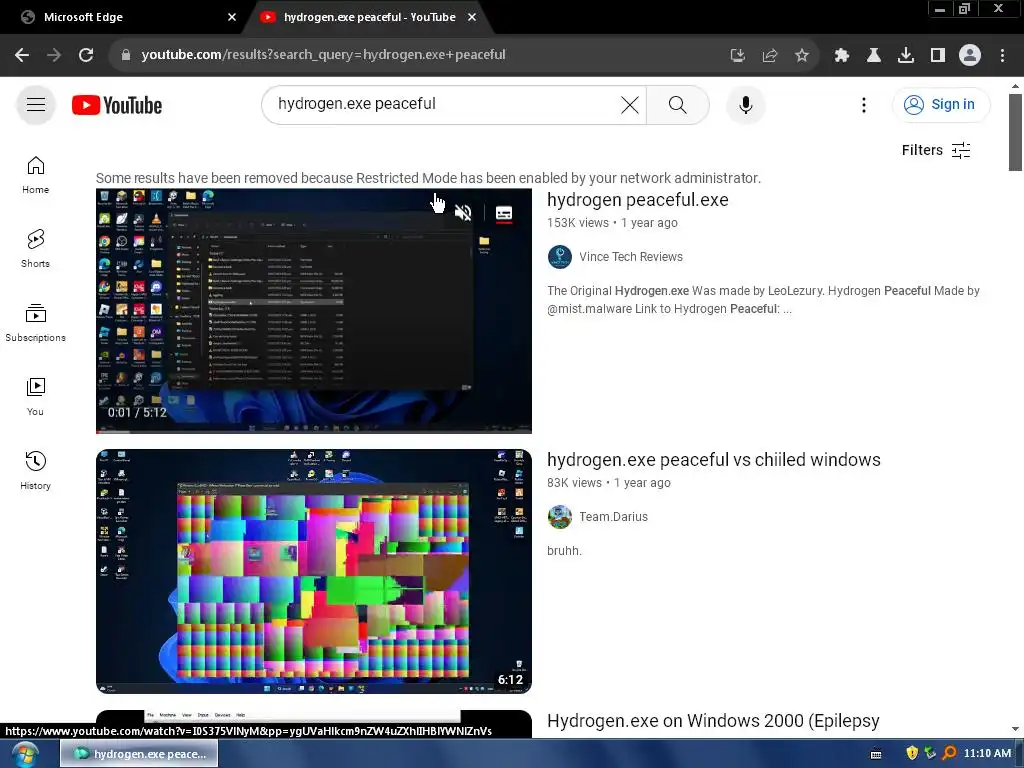Viewport: 1024px width, 768px height.
Task: Open Hydrogen.exe on Windows 2000 title
Action: (x=713, y=721)
